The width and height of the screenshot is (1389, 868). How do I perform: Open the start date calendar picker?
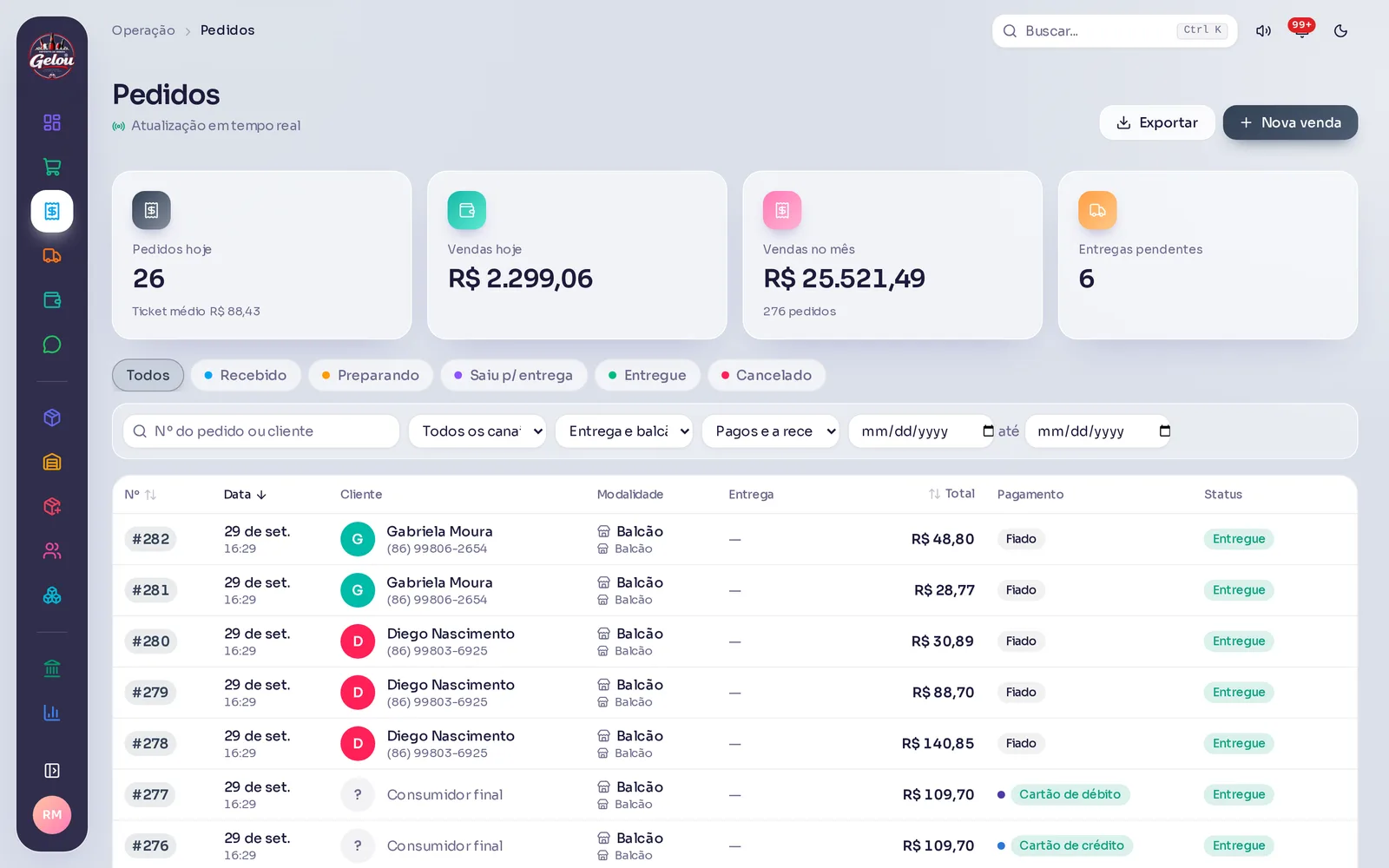pos(988,431)
